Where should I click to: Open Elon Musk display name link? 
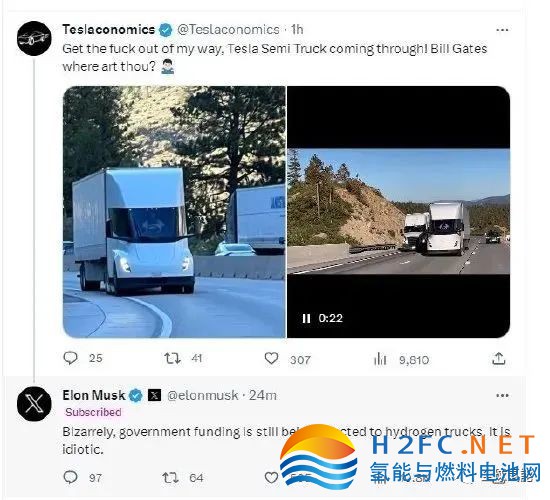(x=94, y=395)
